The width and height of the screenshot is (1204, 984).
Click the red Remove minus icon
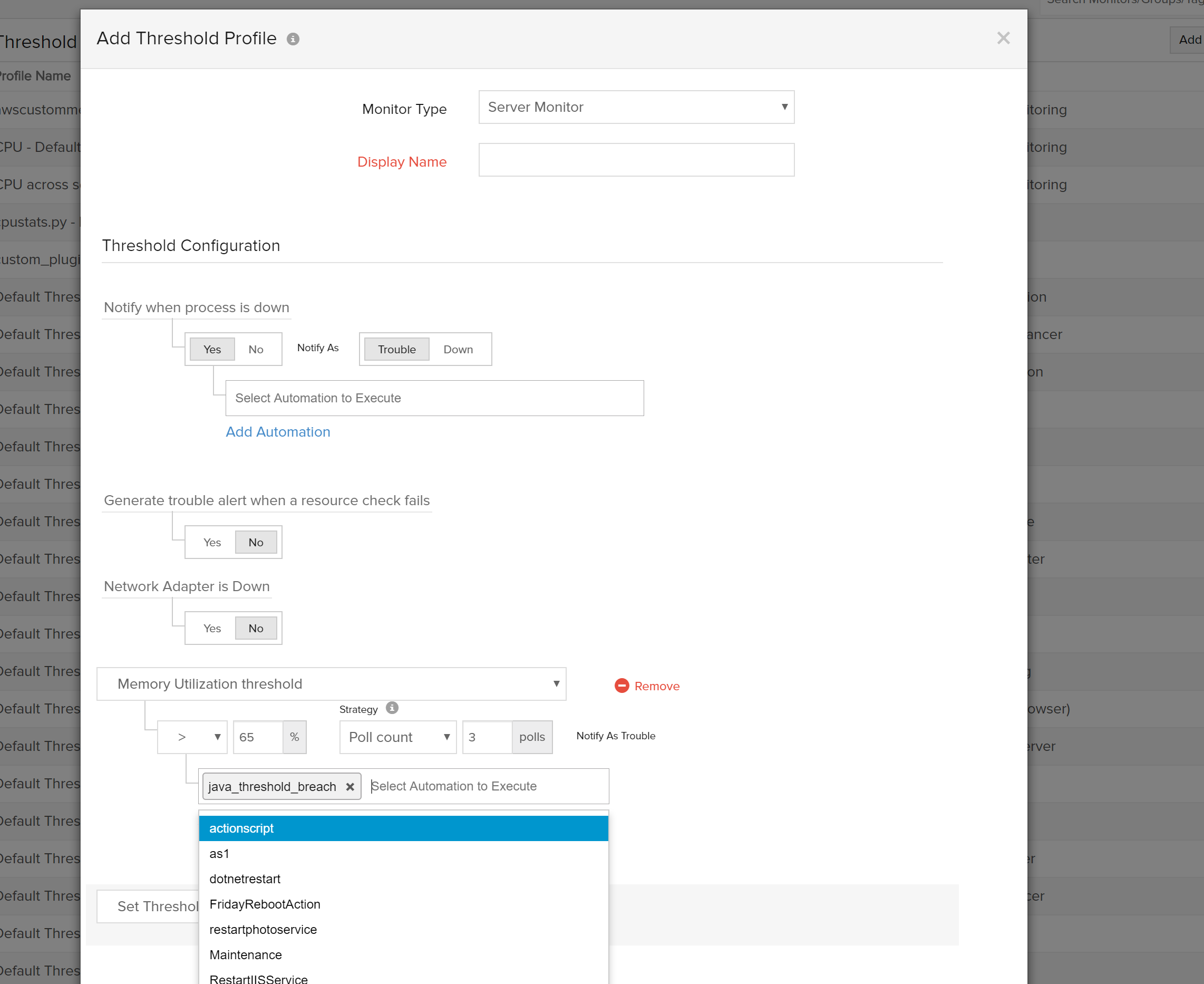tap(622, 686)
